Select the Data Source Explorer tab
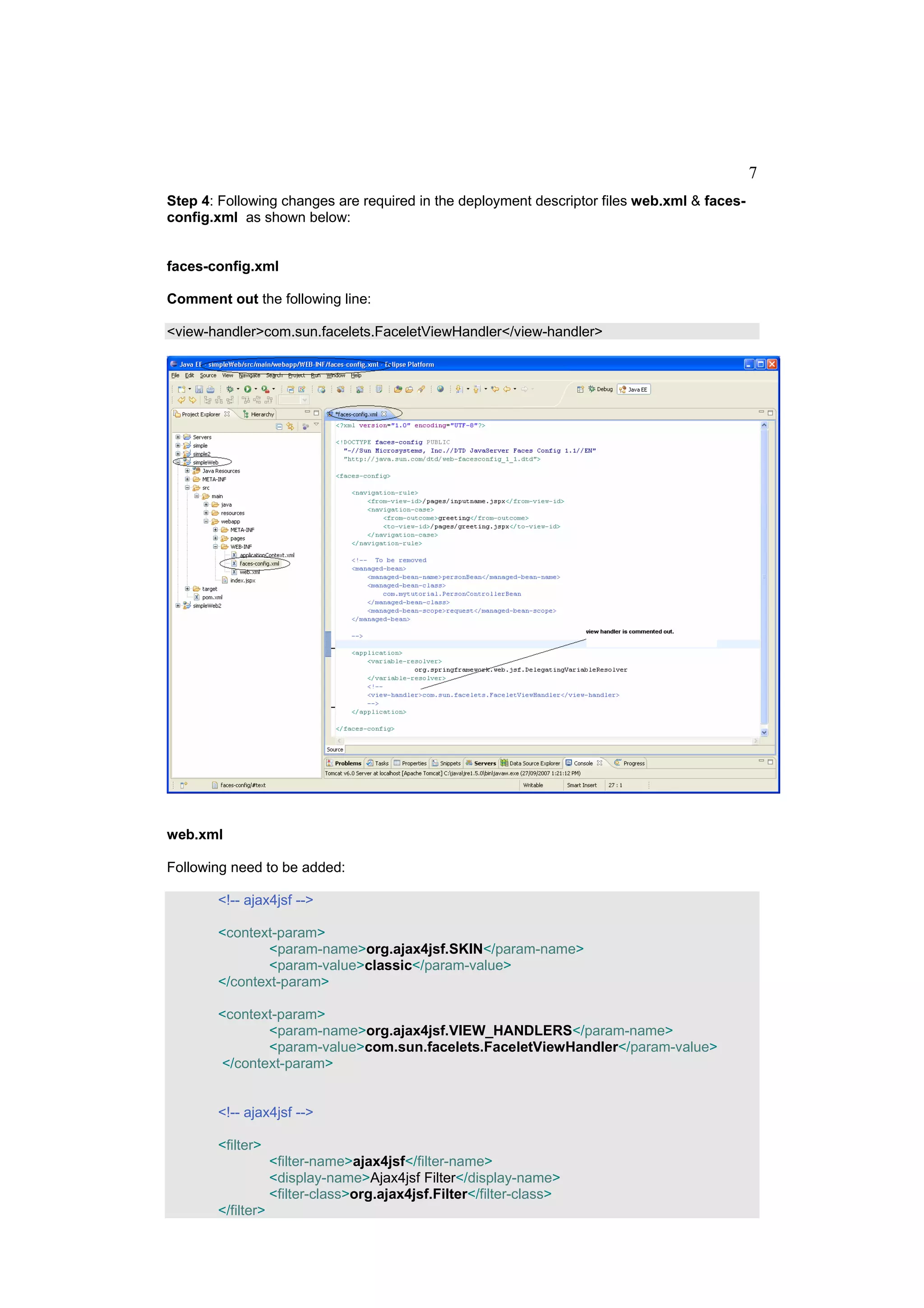Screen dimensions: 924x1308 coord(531,763)
